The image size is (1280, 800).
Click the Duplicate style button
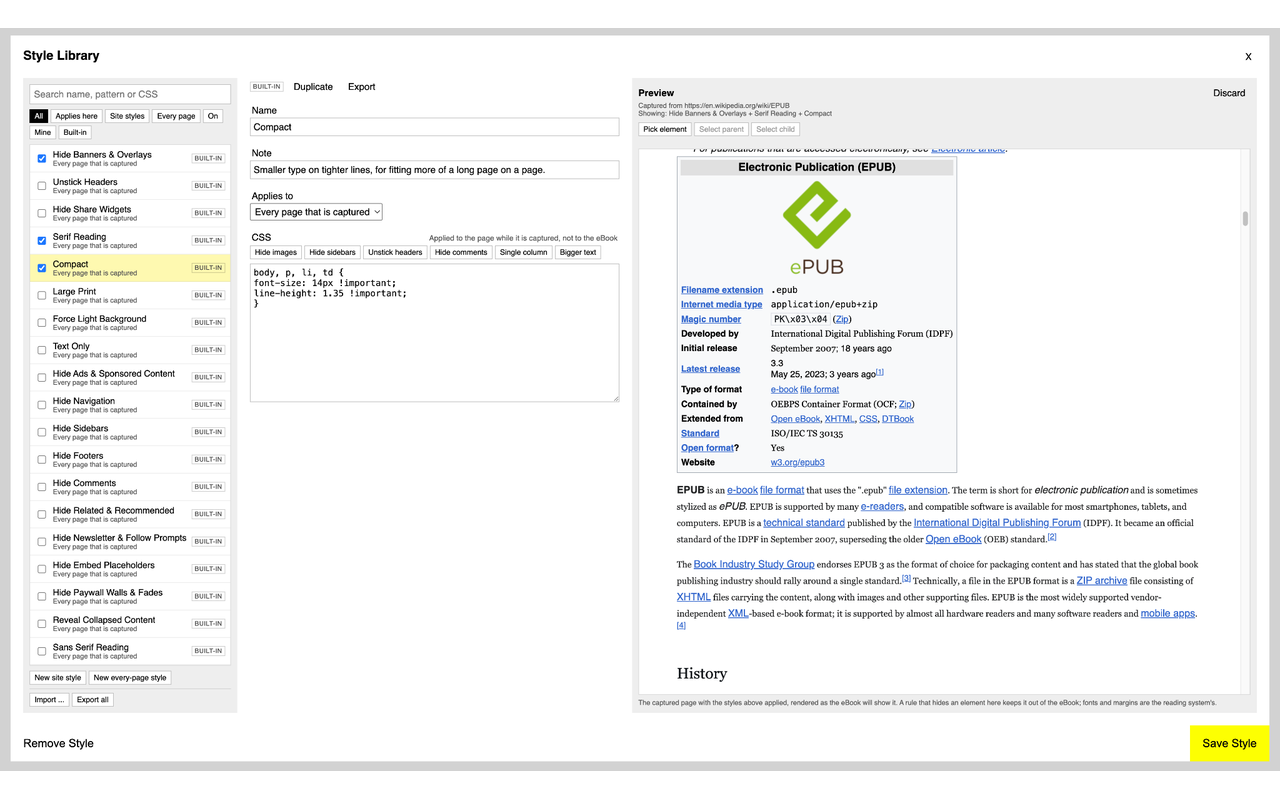313,87
